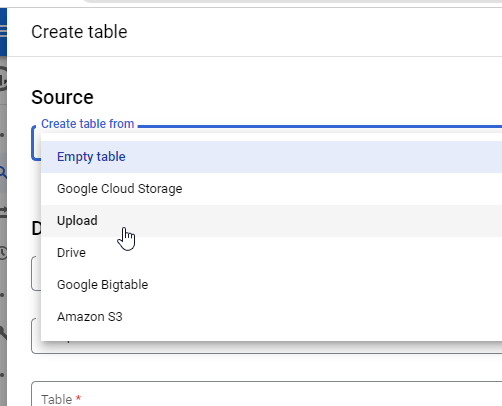The width and height of the screenshot is (502, 406).
Task: Open the hamburger navigation menu
Action: [x=3, y=31]
